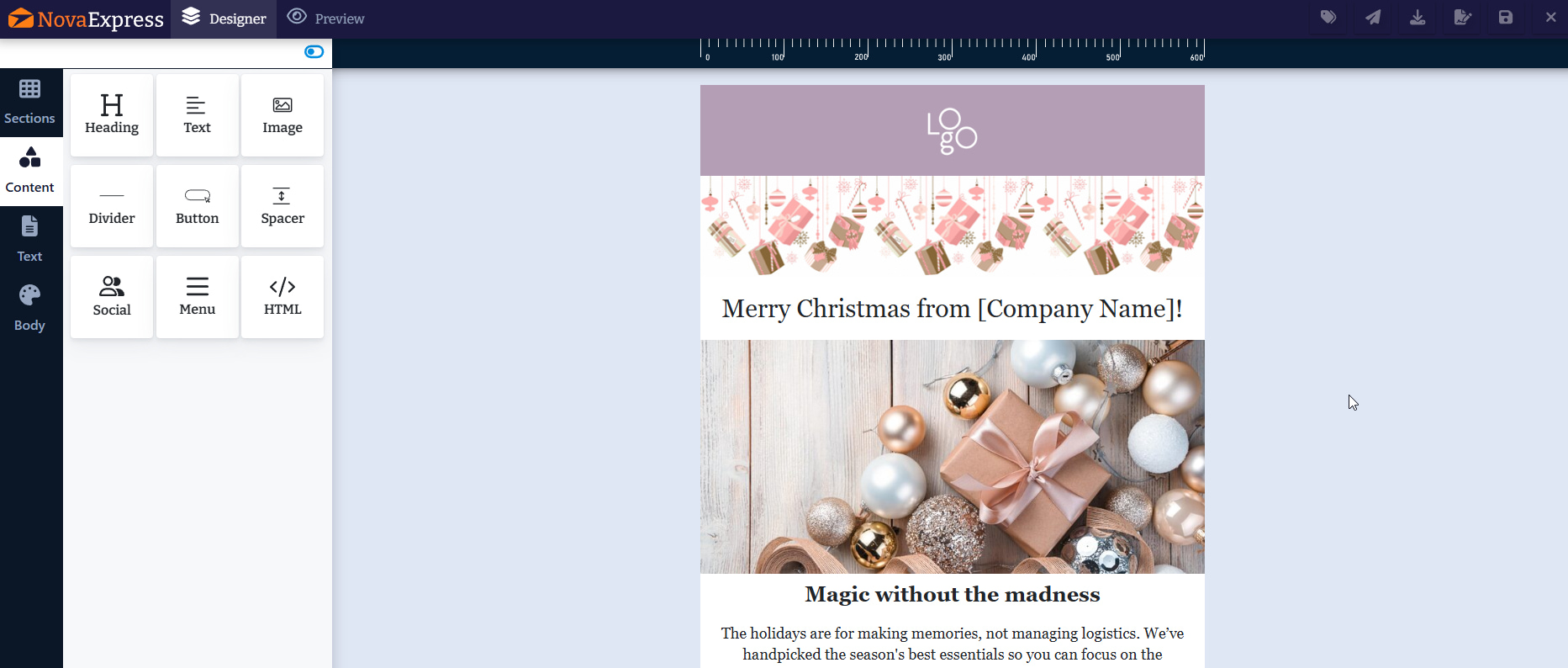Send email with paper plane icon
This screenshot has height=668, width=1568.
pos(1373,18)
